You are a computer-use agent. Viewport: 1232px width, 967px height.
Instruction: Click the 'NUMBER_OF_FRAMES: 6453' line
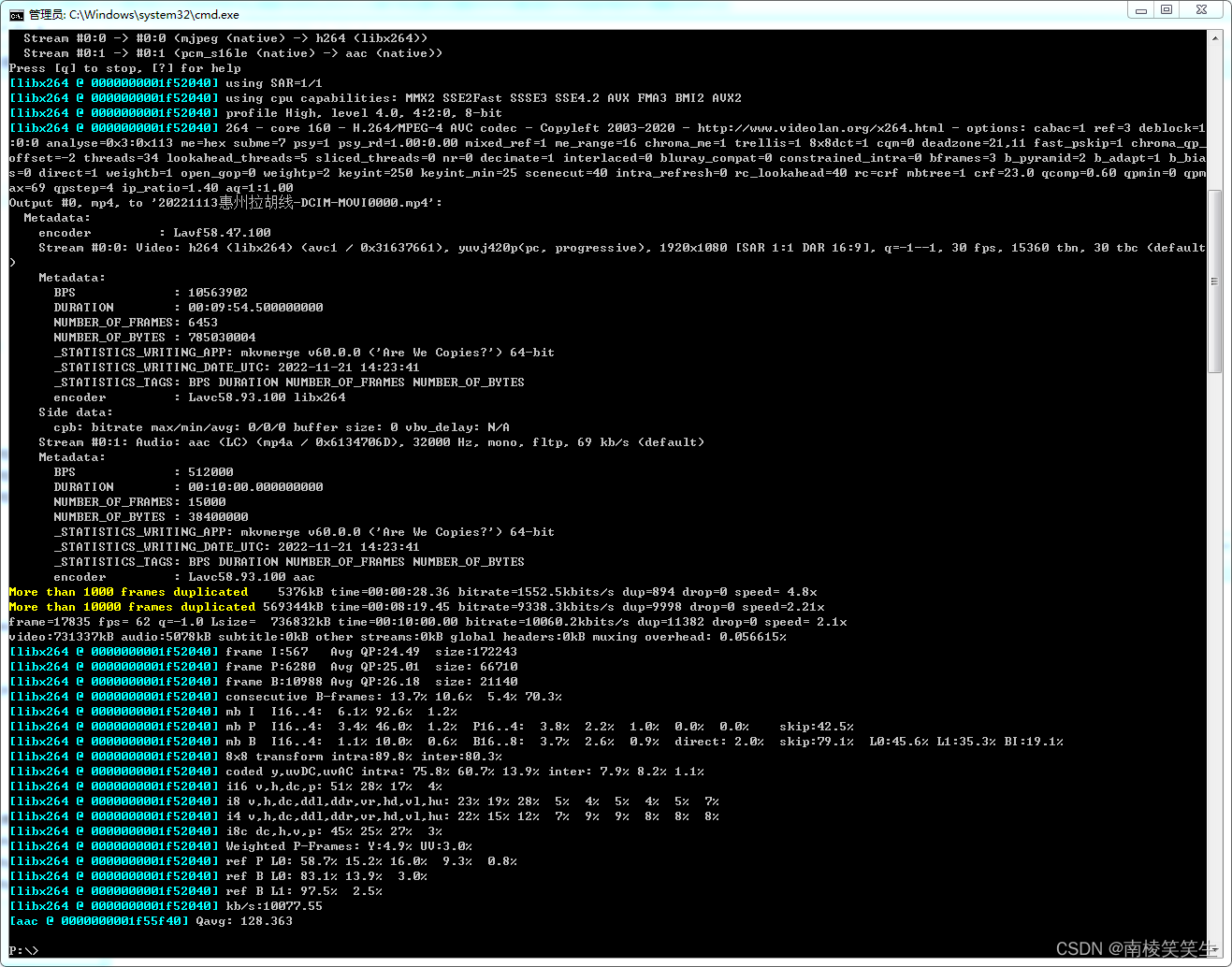tap(136, 323)
